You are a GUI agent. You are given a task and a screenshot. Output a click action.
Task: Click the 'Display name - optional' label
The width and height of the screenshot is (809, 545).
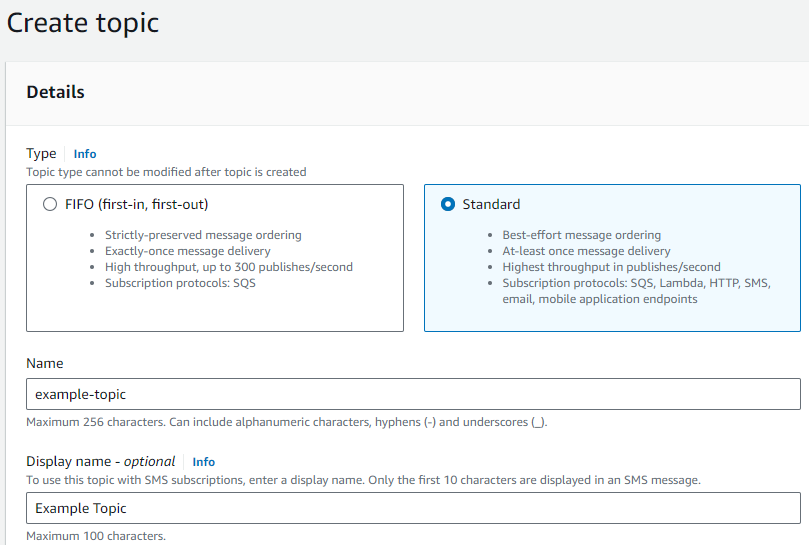[101, 462]
